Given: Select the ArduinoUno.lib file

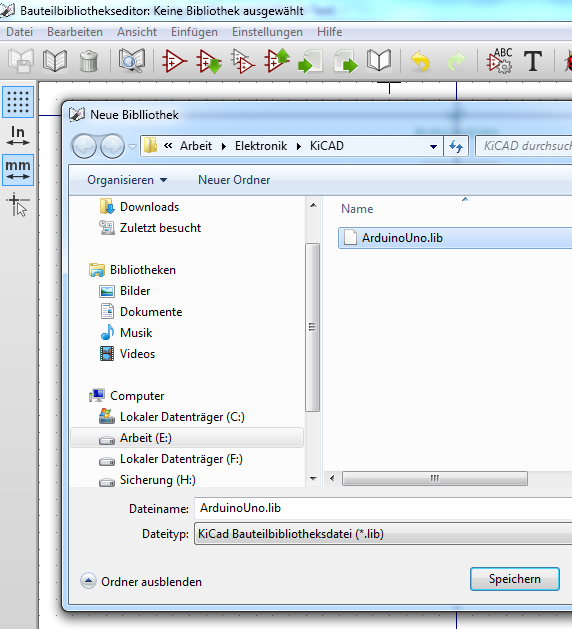Looking at the screenshot, I should (455, 238).
